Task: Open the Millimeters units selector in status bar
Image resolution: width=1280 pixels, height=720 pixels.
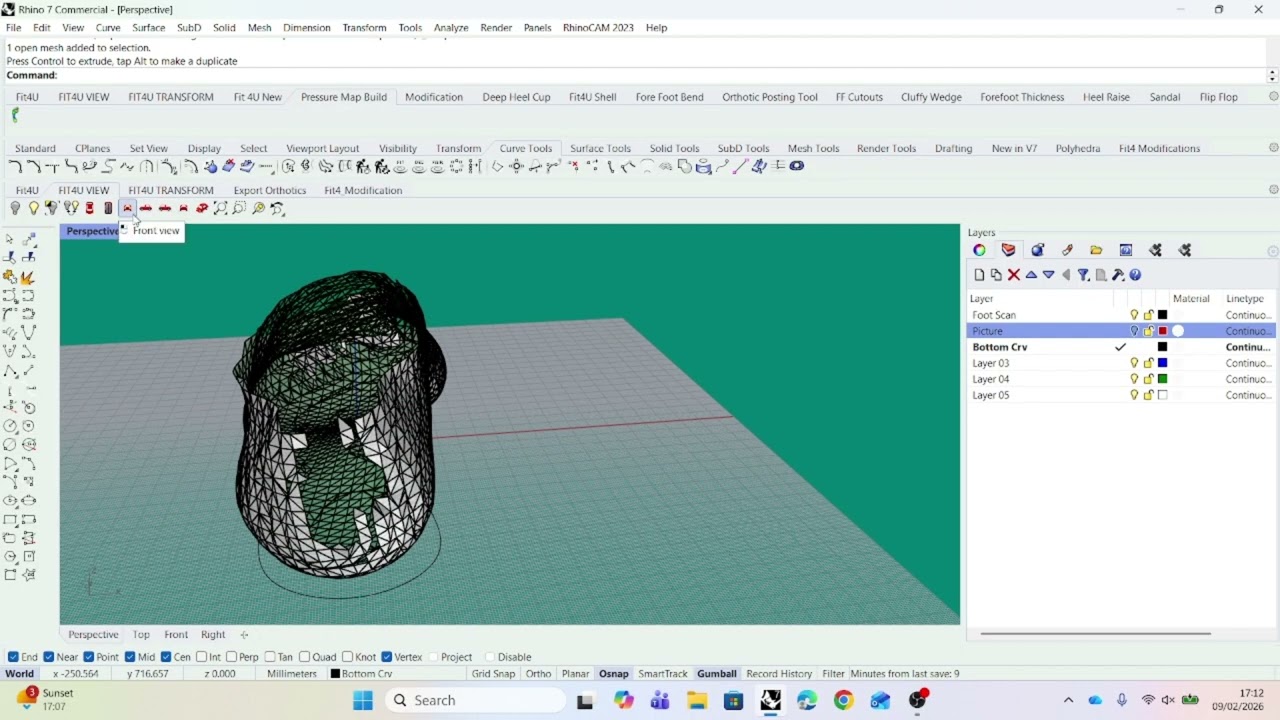Action: coord(292,674)
